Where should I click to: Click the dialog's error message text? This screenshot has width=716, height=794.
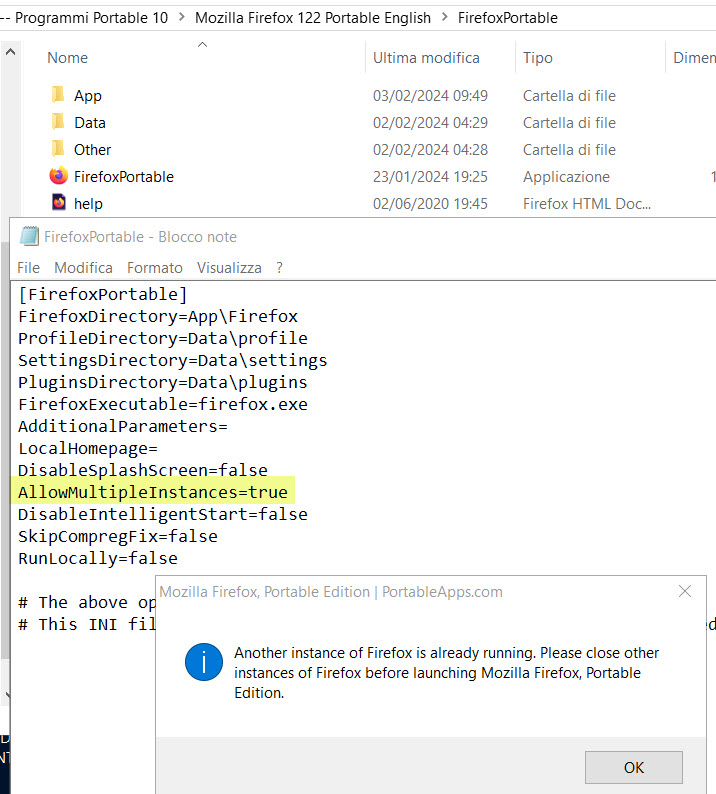point(446,672)
